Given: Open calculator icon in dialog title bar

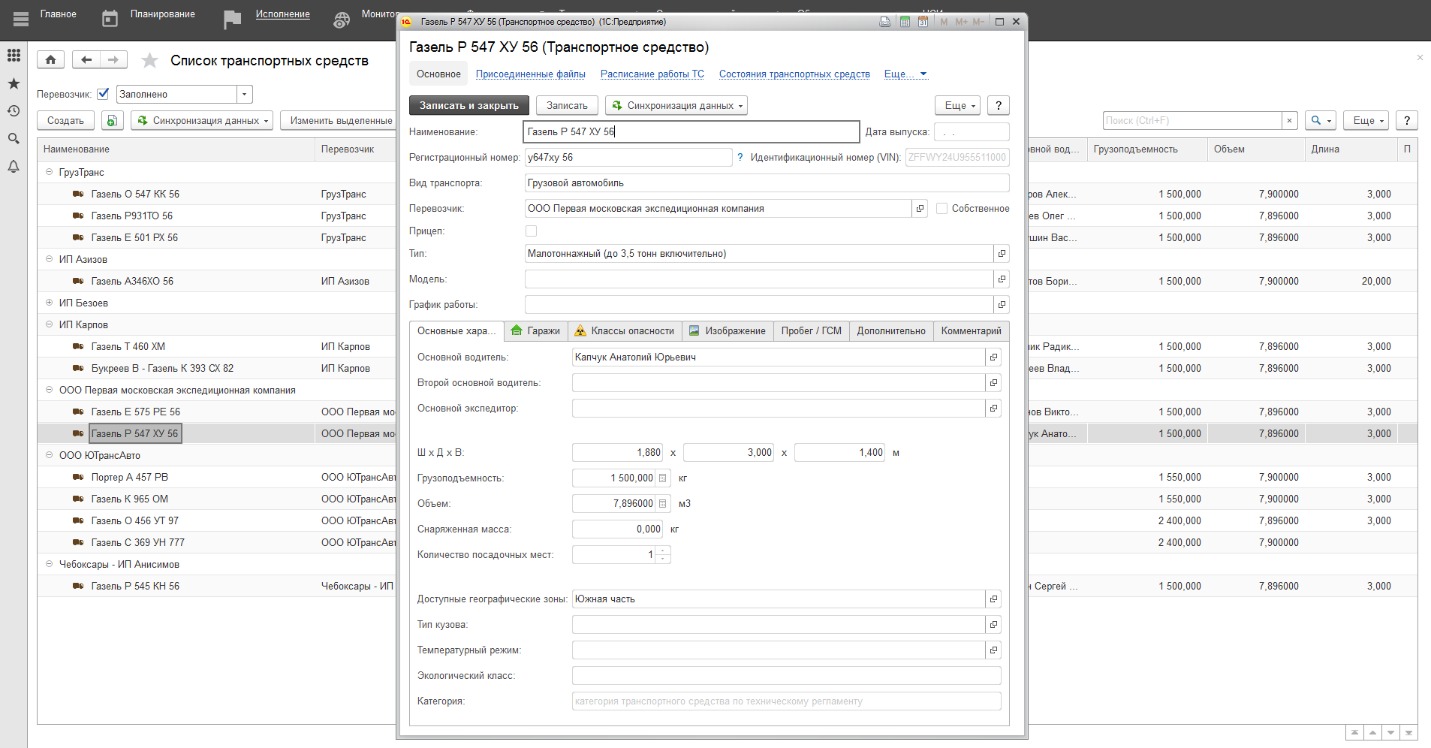Looking at the screenshot, I should point(905,21).
